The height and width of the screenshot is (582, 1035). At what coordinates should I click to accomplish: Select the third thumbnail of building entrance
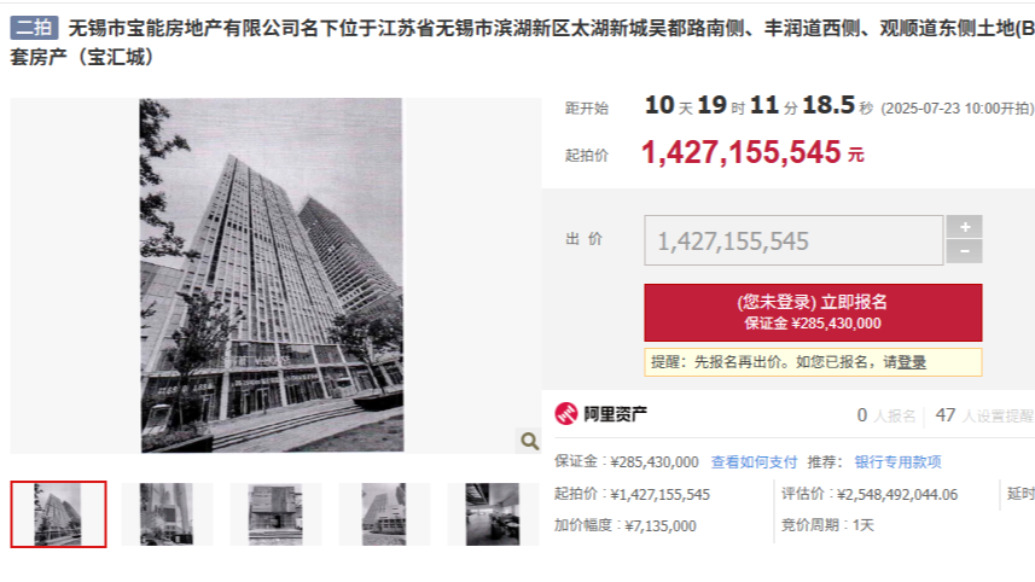[x=276, y=514]
